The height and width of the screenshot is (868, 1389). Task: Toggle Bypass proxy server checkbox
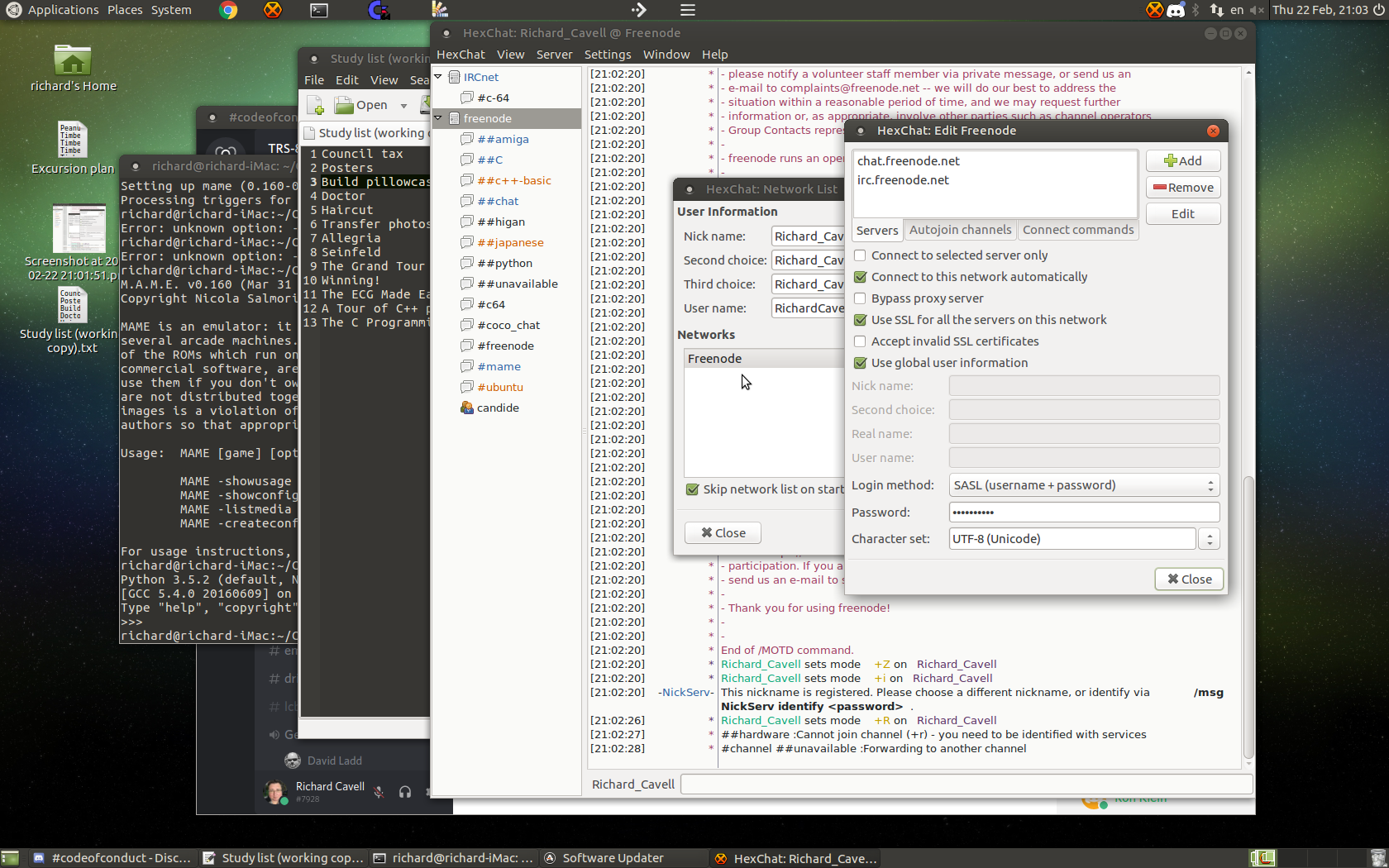tap(860, 298)
